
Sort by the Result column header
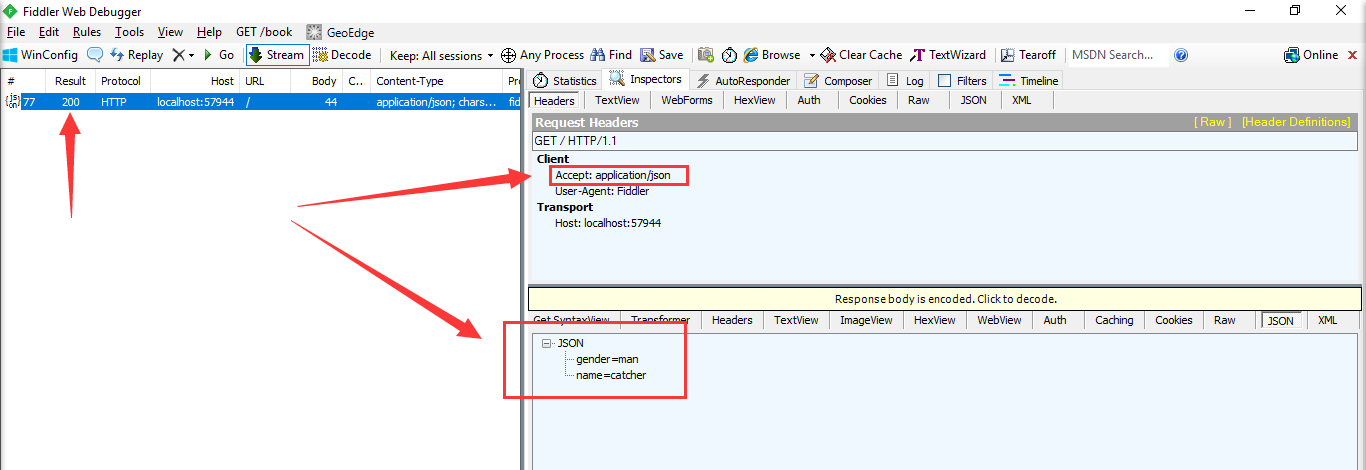tap(70, 81)
